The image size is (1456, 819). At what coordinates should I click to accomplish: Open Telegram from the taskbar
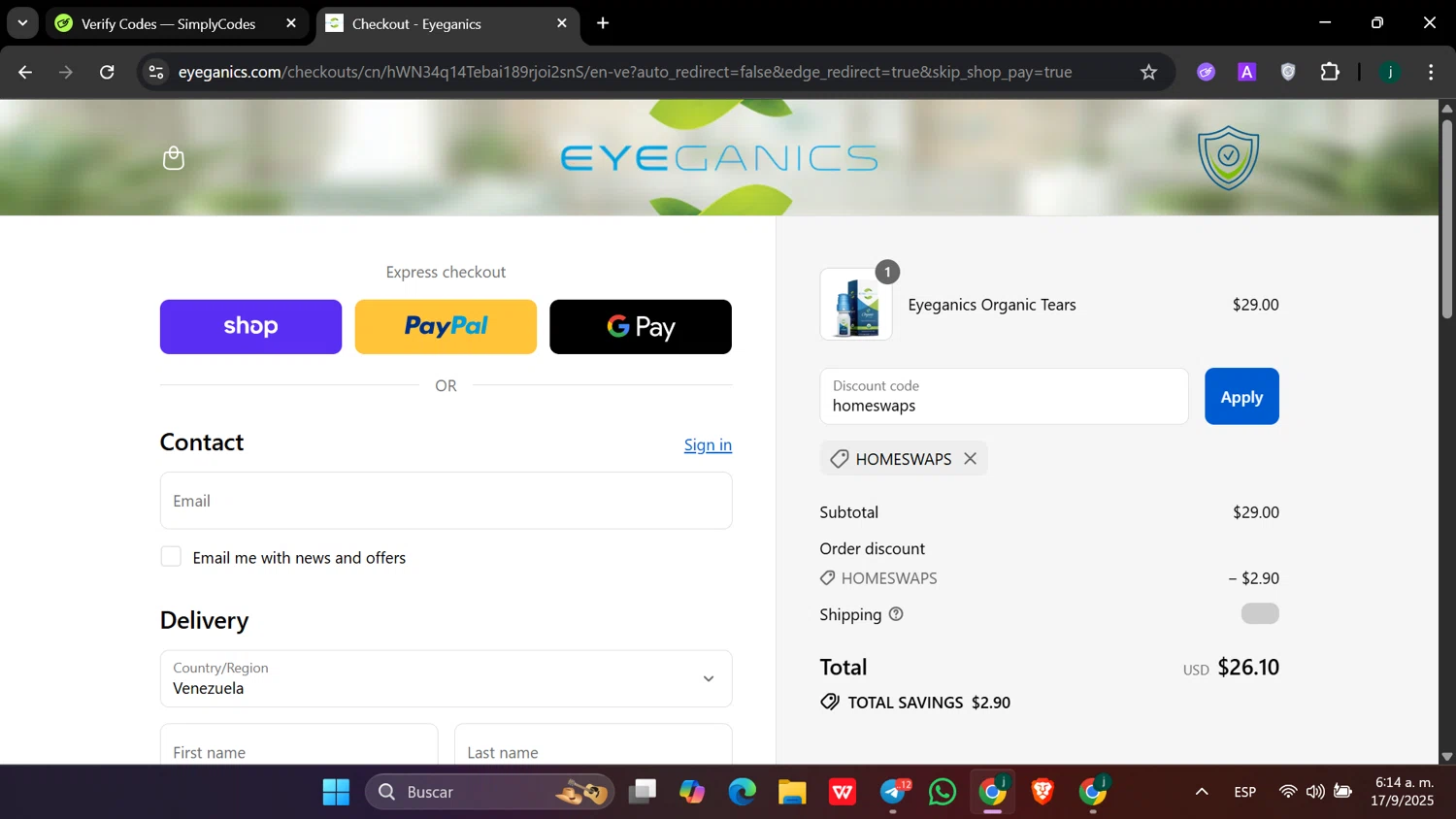pos(893,792)
